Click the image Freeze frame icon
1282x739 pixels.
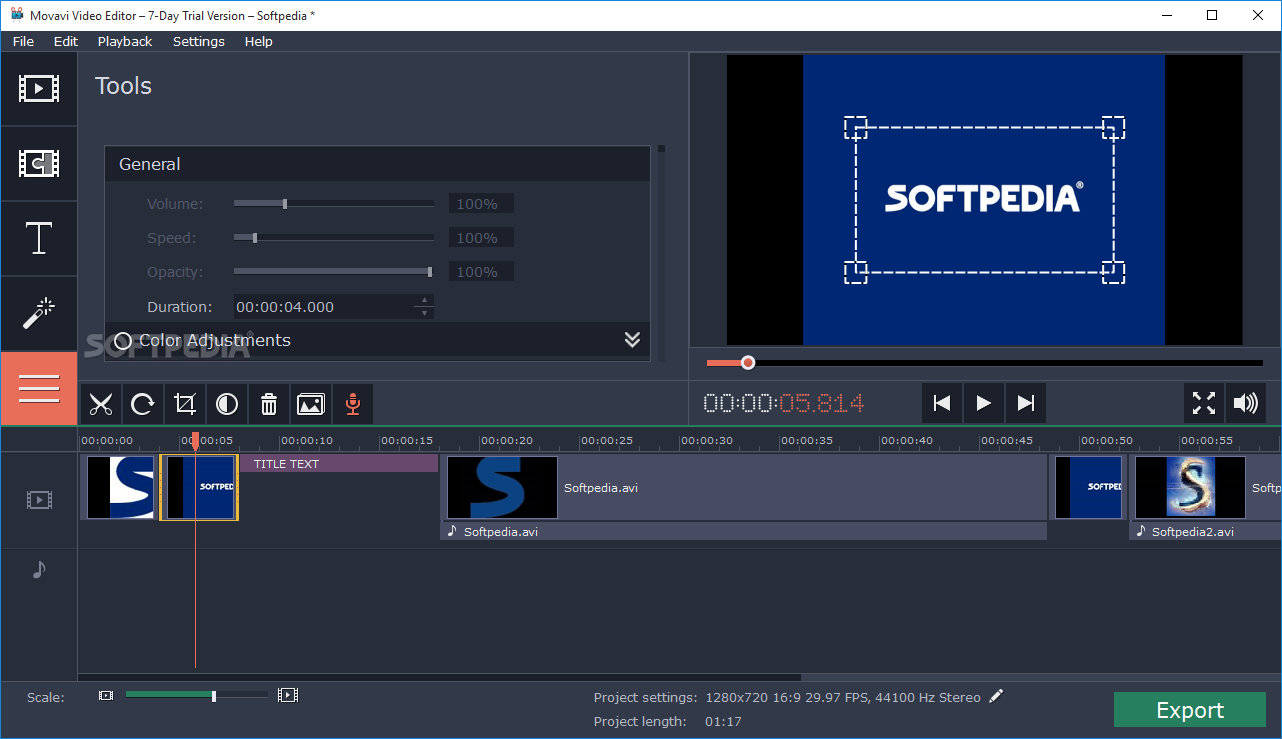pyautogui.click(x=311, y=404)
